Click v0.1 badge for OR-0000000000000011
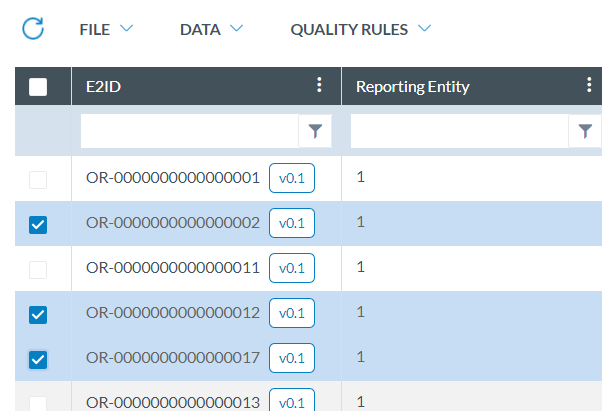 click(292, 268)
